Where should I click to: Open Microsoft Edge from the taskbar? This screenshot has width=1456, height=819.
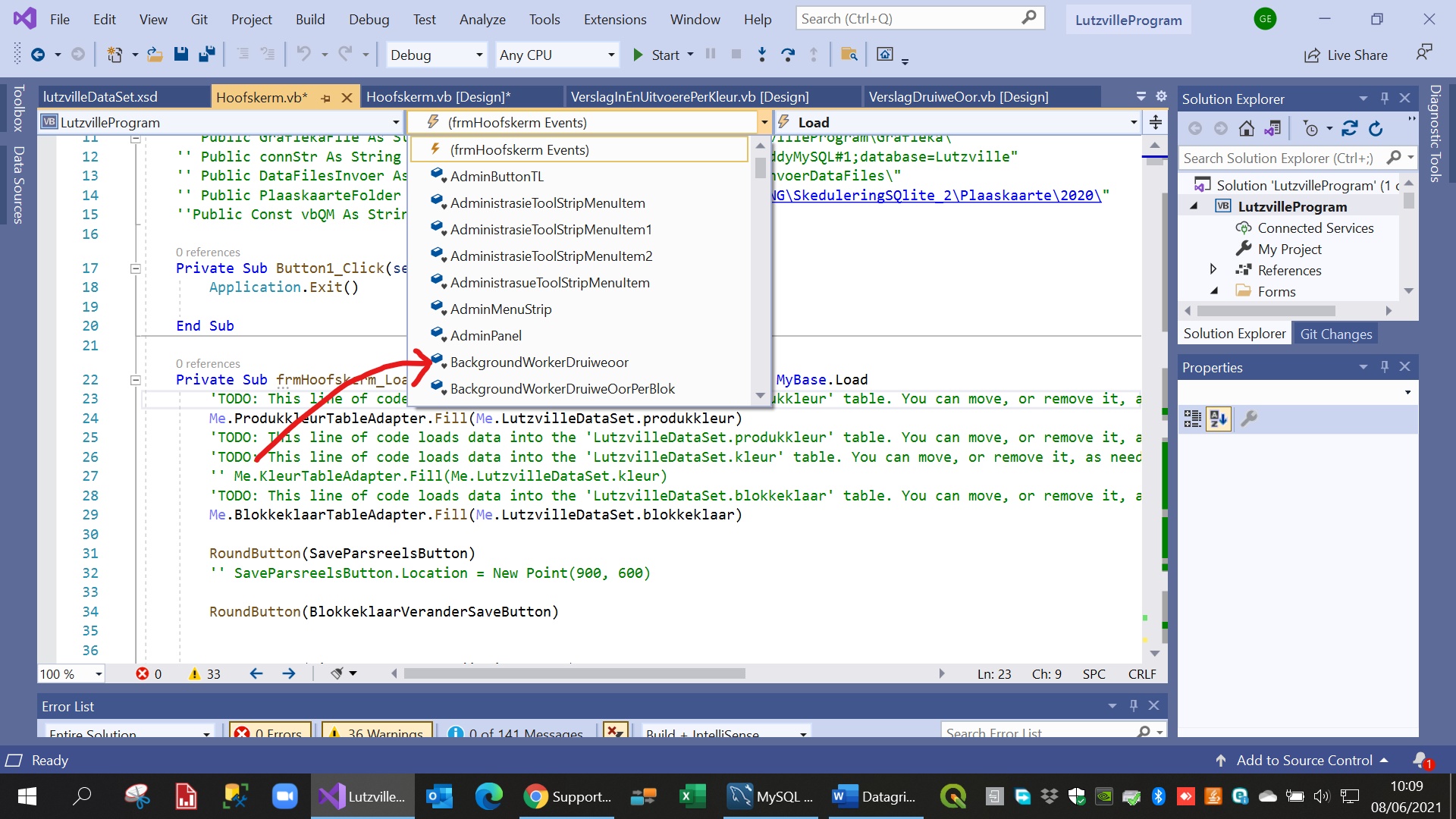(488, 796)
